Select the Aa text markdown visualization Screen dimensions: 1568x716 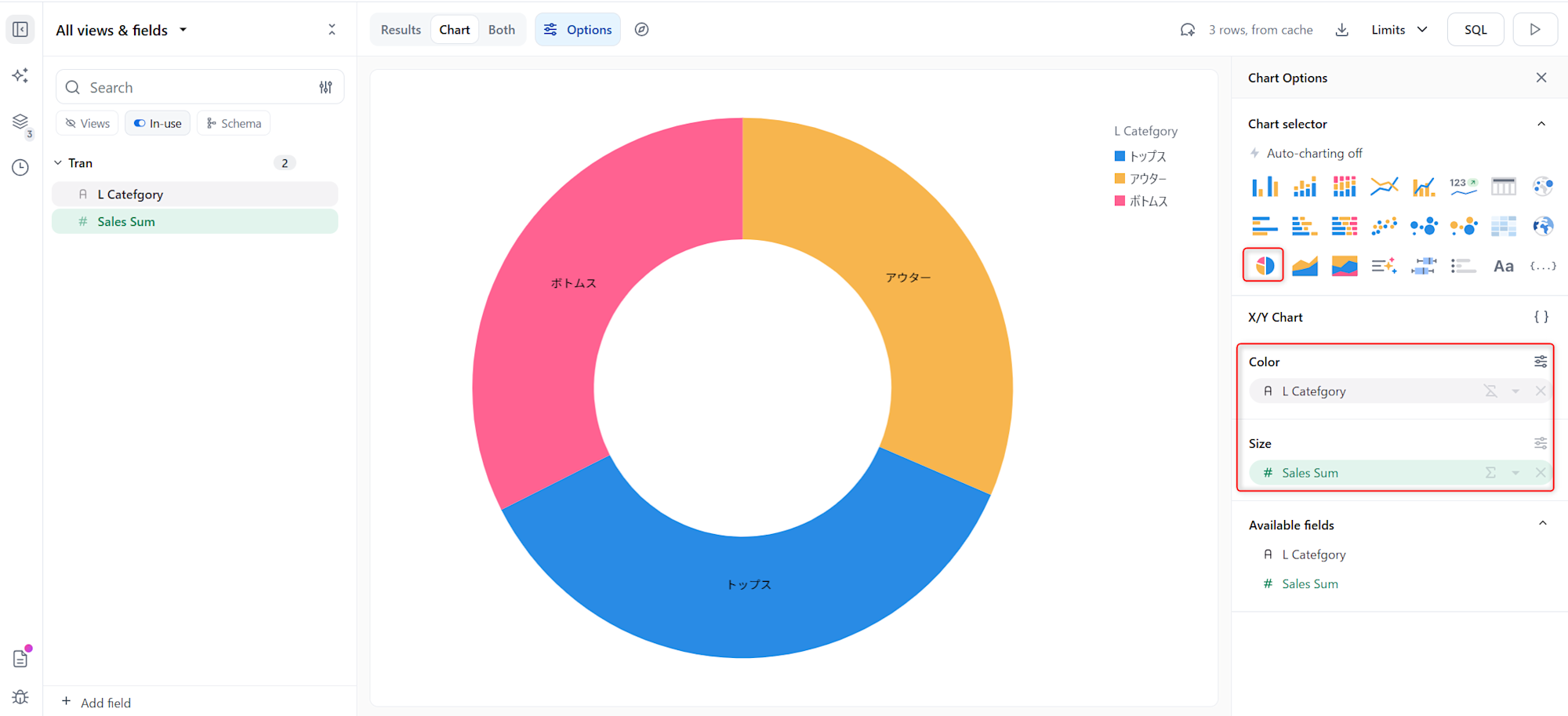point(1504,267)
